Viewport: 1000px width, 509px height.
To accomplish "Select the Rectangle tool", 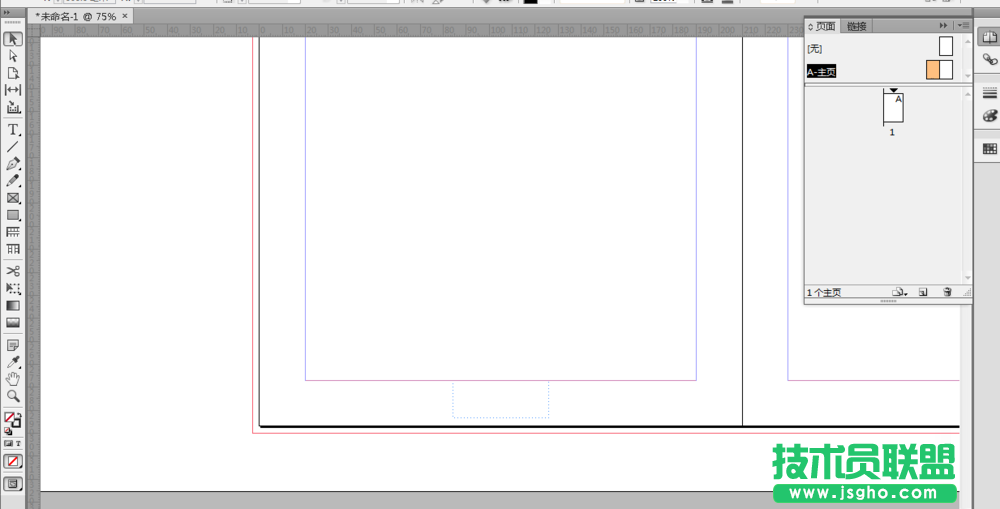I will pyautogui.click(x=13, y=216).
